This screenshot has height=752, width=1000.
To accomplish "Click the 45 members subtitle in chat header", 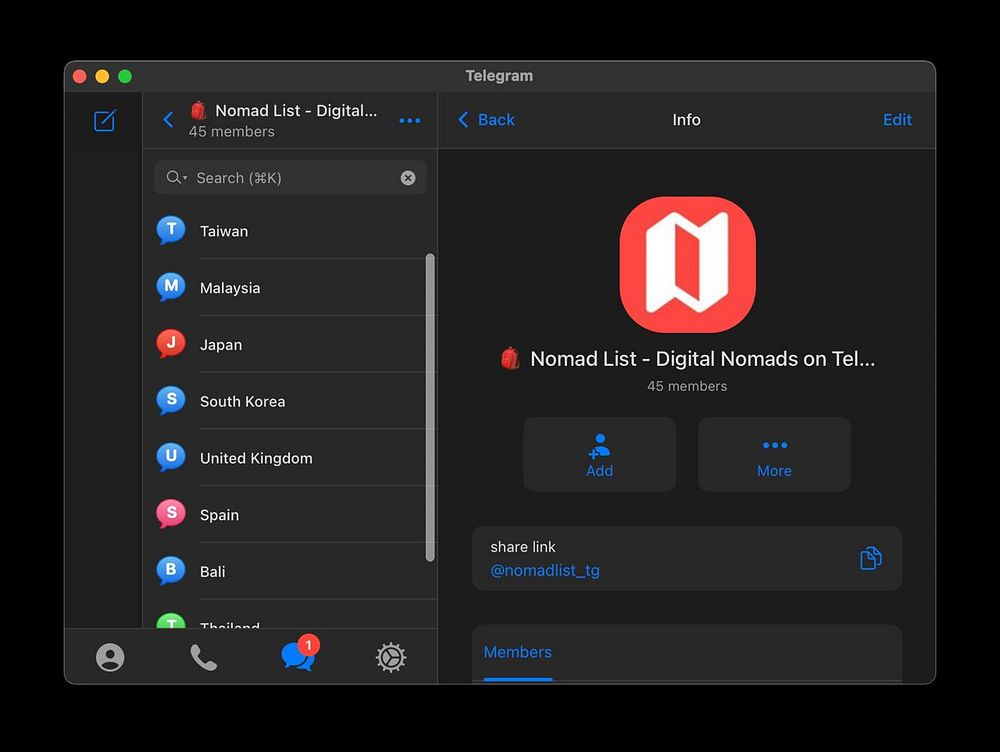I will click(232, 131).
